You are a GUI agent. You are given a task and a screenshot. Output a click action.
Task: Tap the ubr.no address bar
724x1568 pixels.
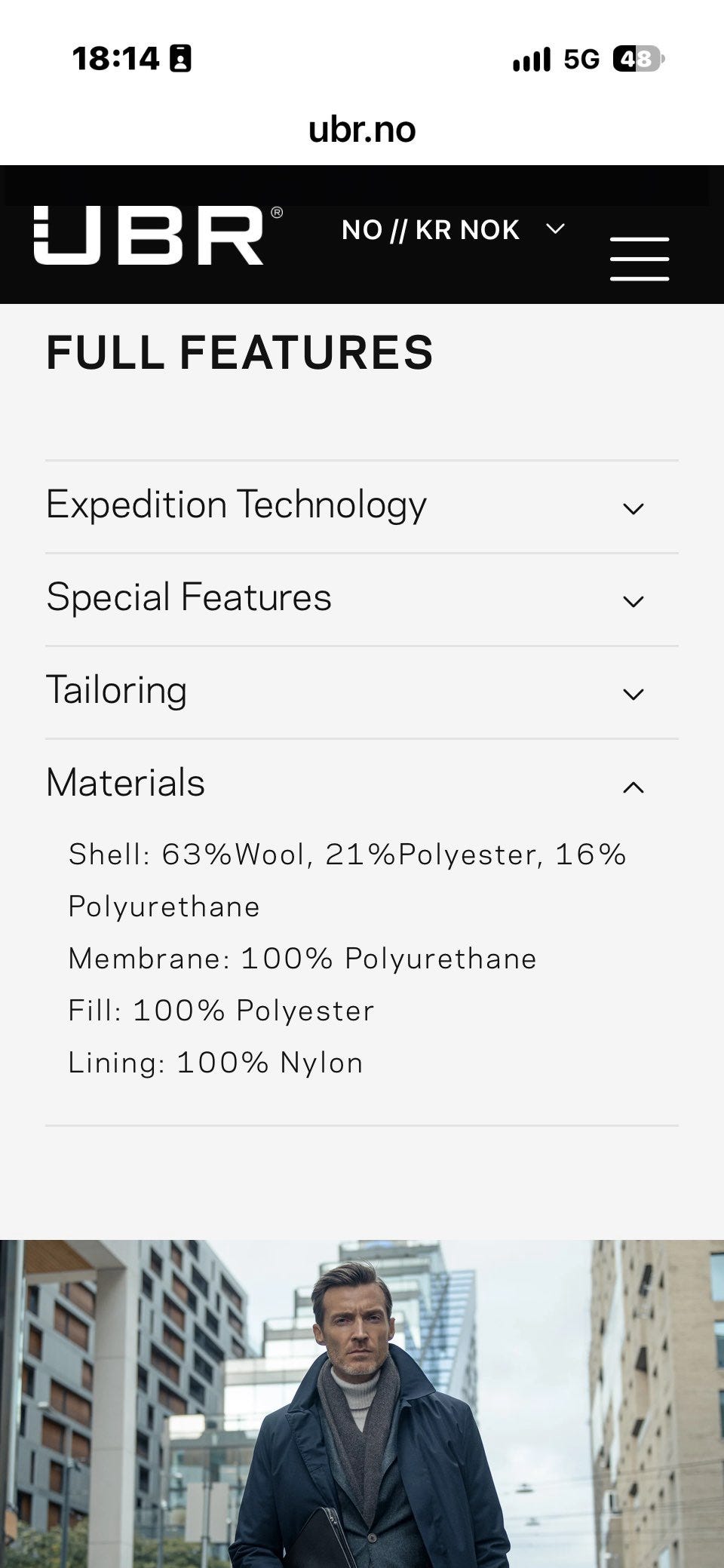362,129
